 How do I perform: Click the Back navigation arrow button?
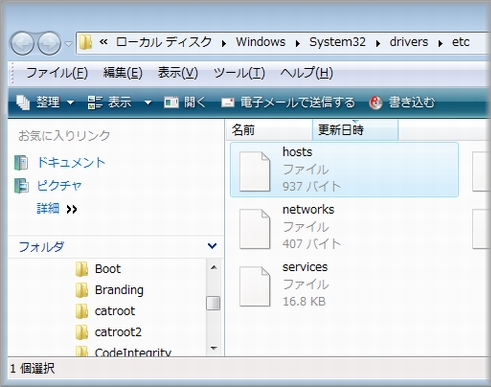(x=22, y=43)
